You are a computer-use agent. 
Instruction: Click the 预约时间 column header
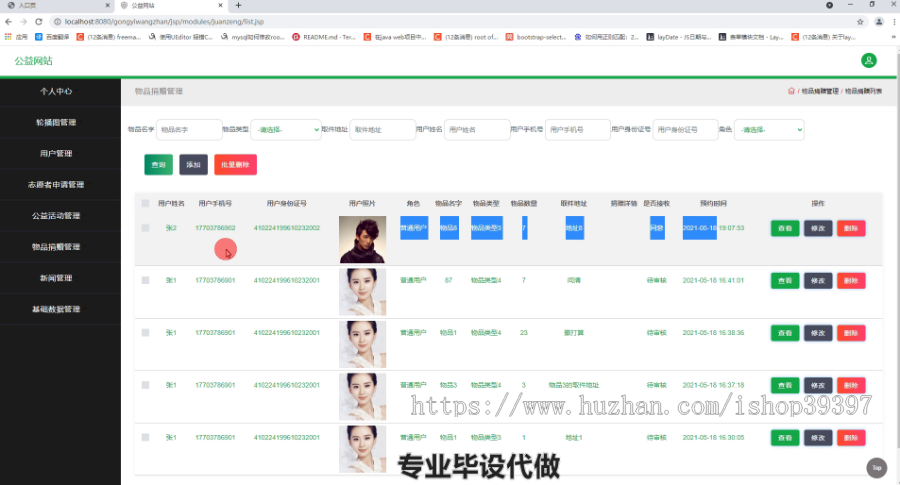[713, 203]
